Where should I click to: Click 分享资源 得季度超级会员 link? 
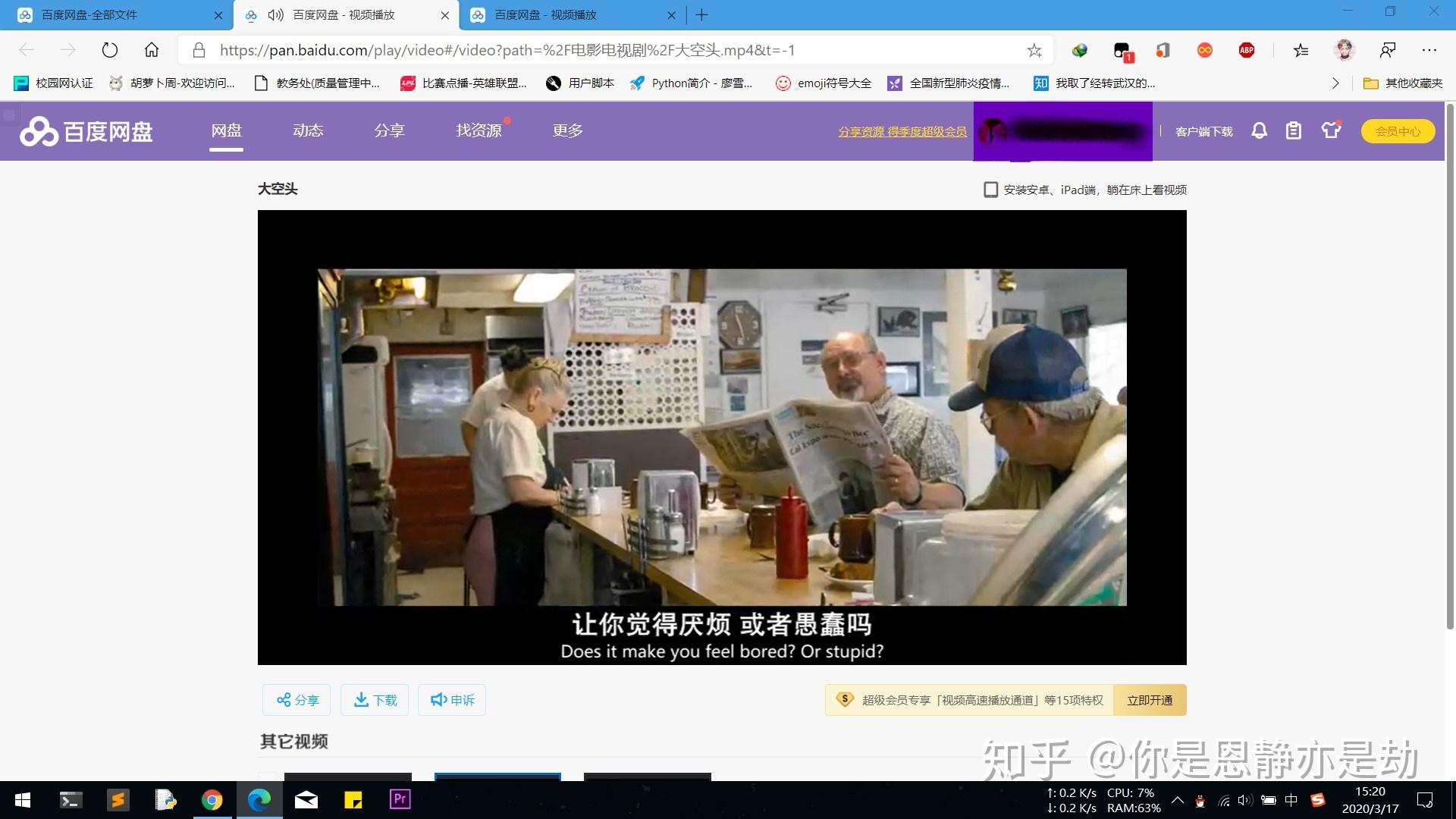pyautogui.click(x=902, y=132)
